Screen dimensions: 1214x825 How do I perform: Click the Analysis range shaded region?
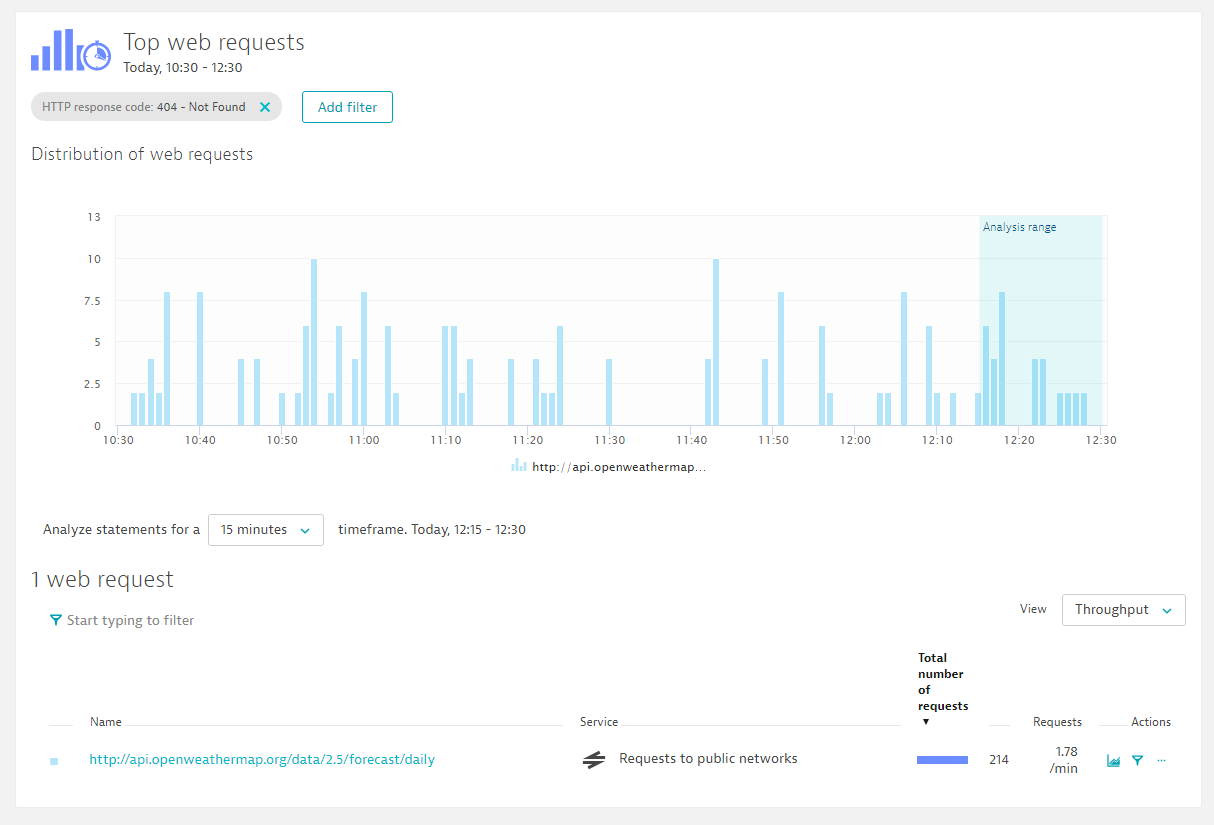pyautogui.click(x=1040, y=320)
